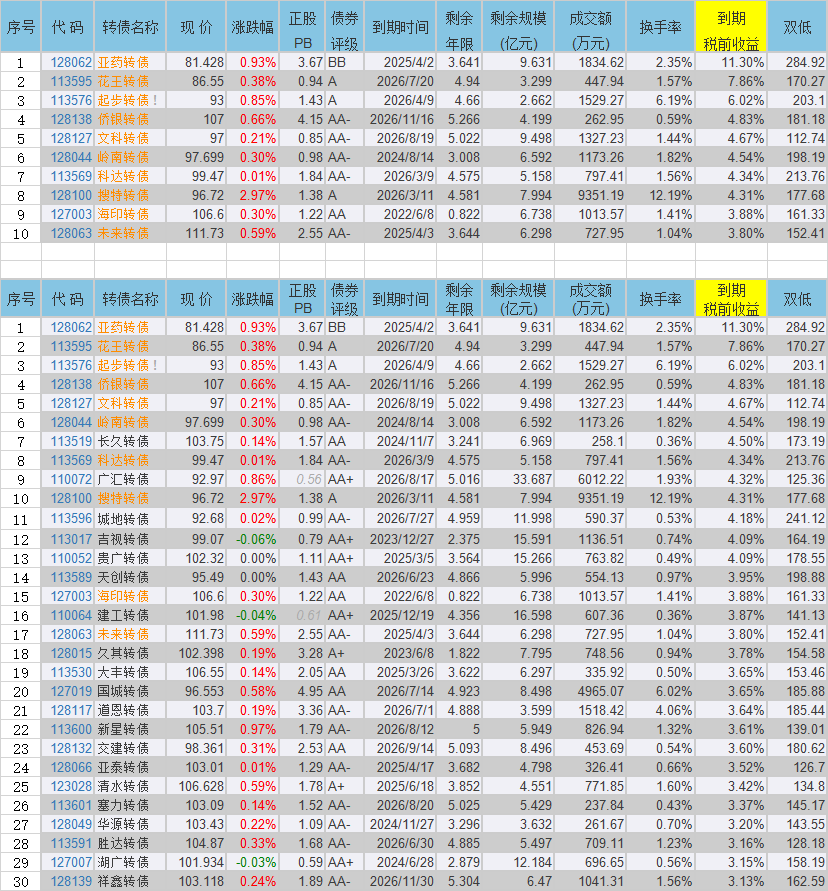This screenshot has height=891, width=828.
Task: Select turnover rate 4.06% of 道恩转债
Action: pyautogui.click(x=674, y=710)
